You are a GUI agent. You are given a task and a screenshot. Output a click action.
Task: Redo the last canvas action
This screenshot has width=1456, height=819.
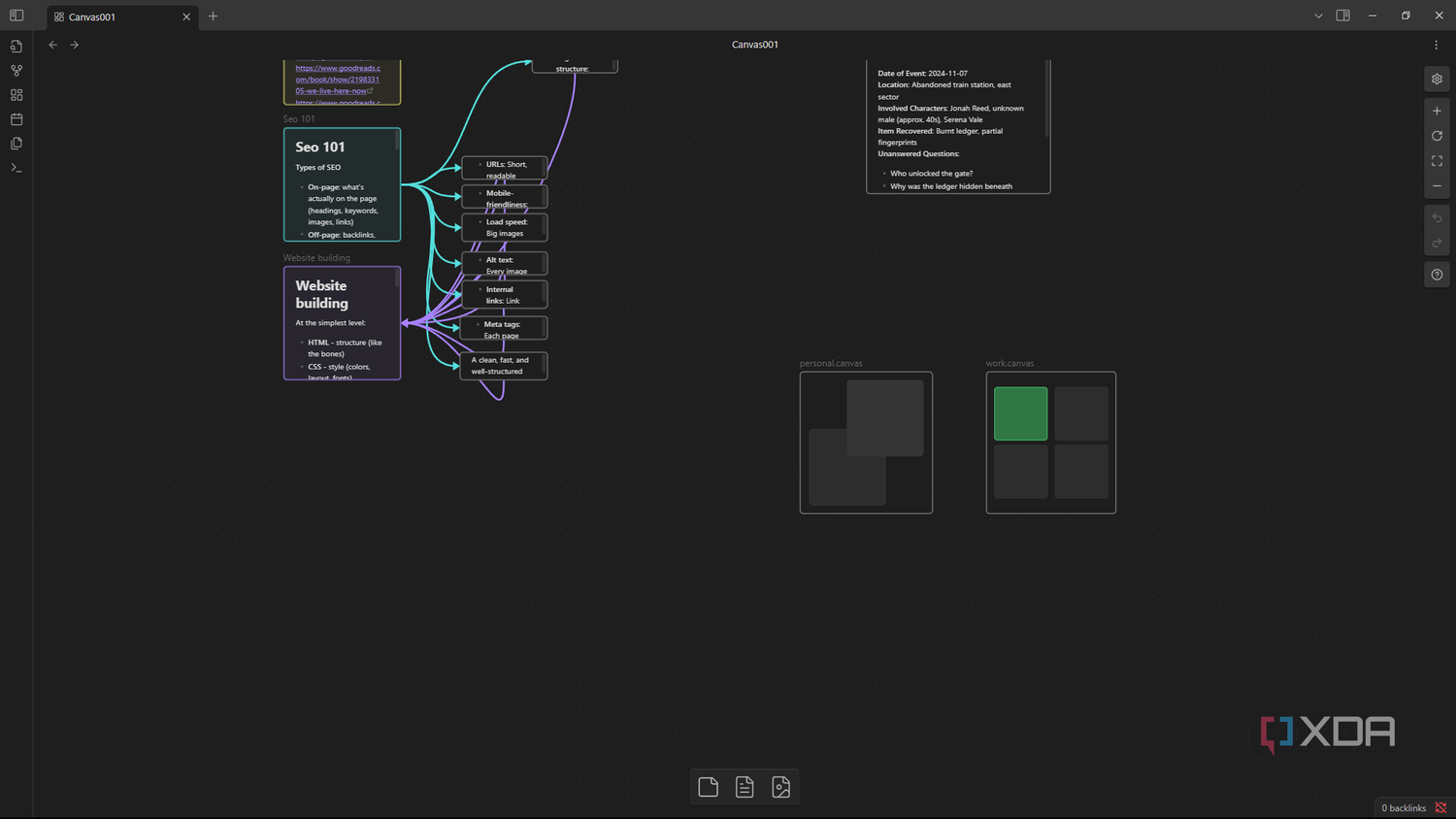(1438, 244)
